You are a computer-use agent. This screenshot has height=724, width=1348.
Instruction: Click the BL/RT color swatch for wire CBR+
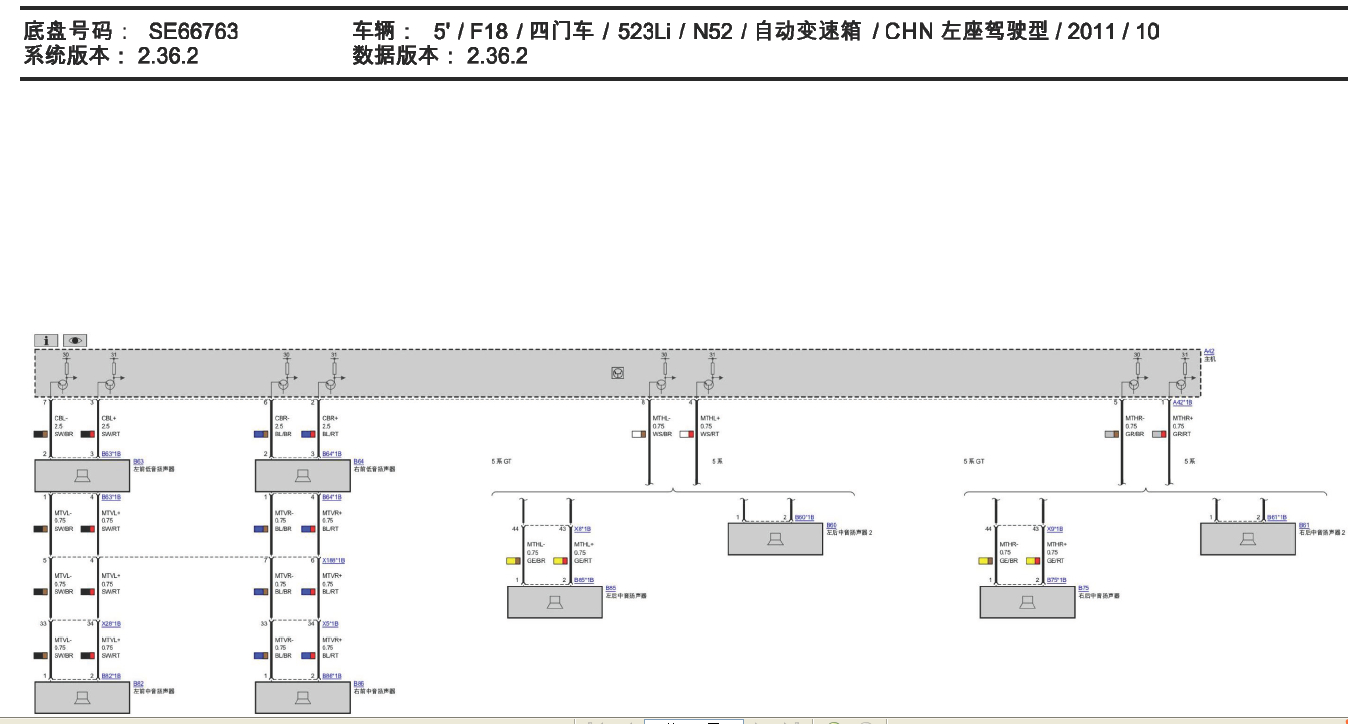[308, 434]
